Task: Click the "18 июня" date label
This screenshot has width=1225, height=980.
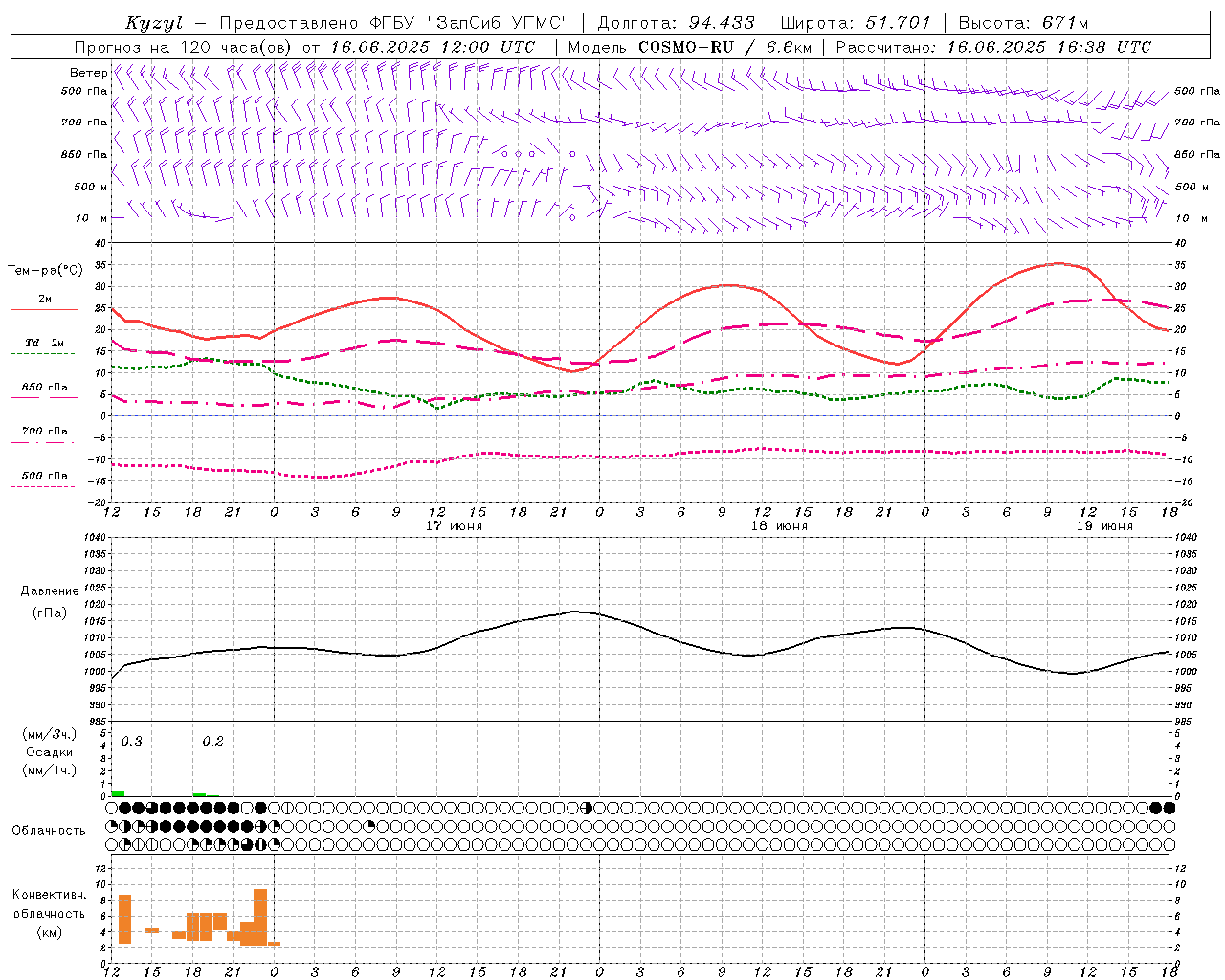Action: (x=779, y=526)
